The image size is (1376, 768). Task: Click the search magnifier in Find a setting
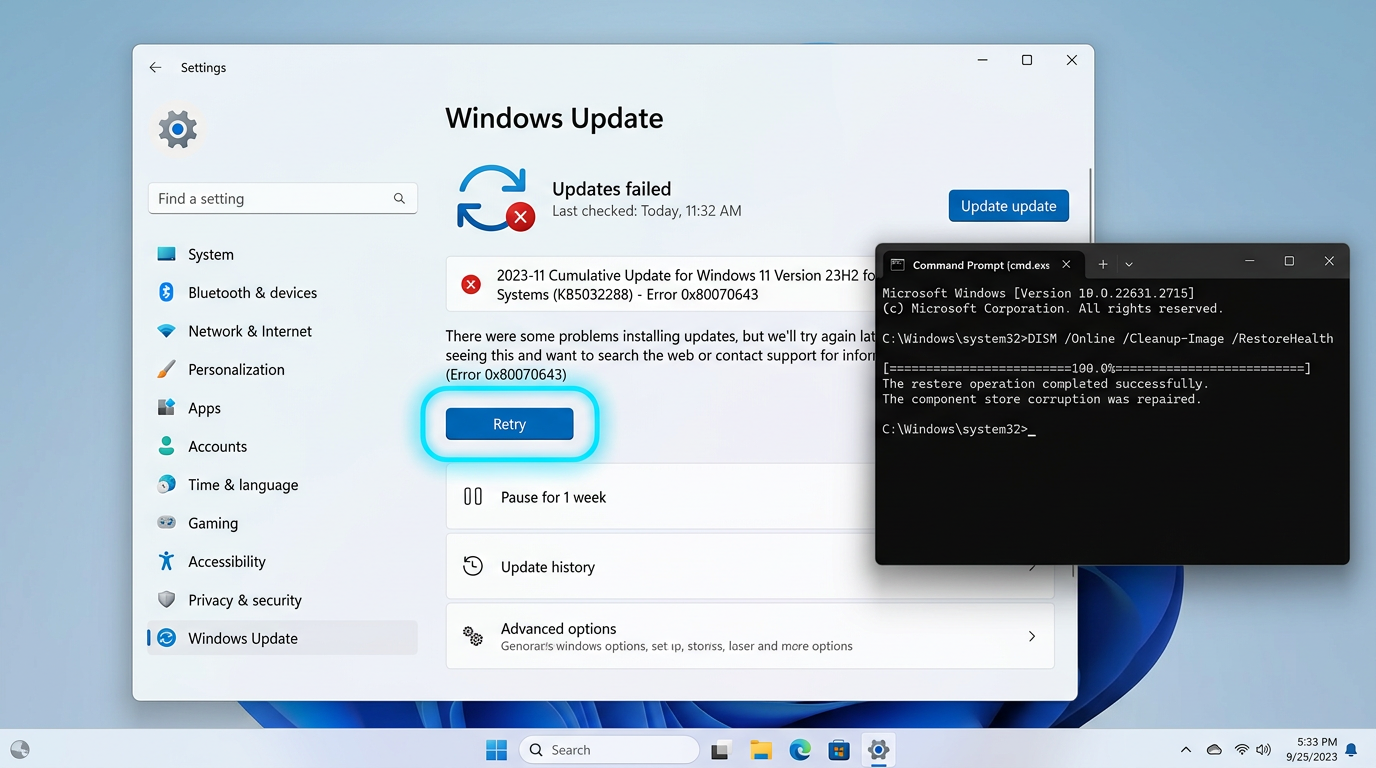(399, 198)
